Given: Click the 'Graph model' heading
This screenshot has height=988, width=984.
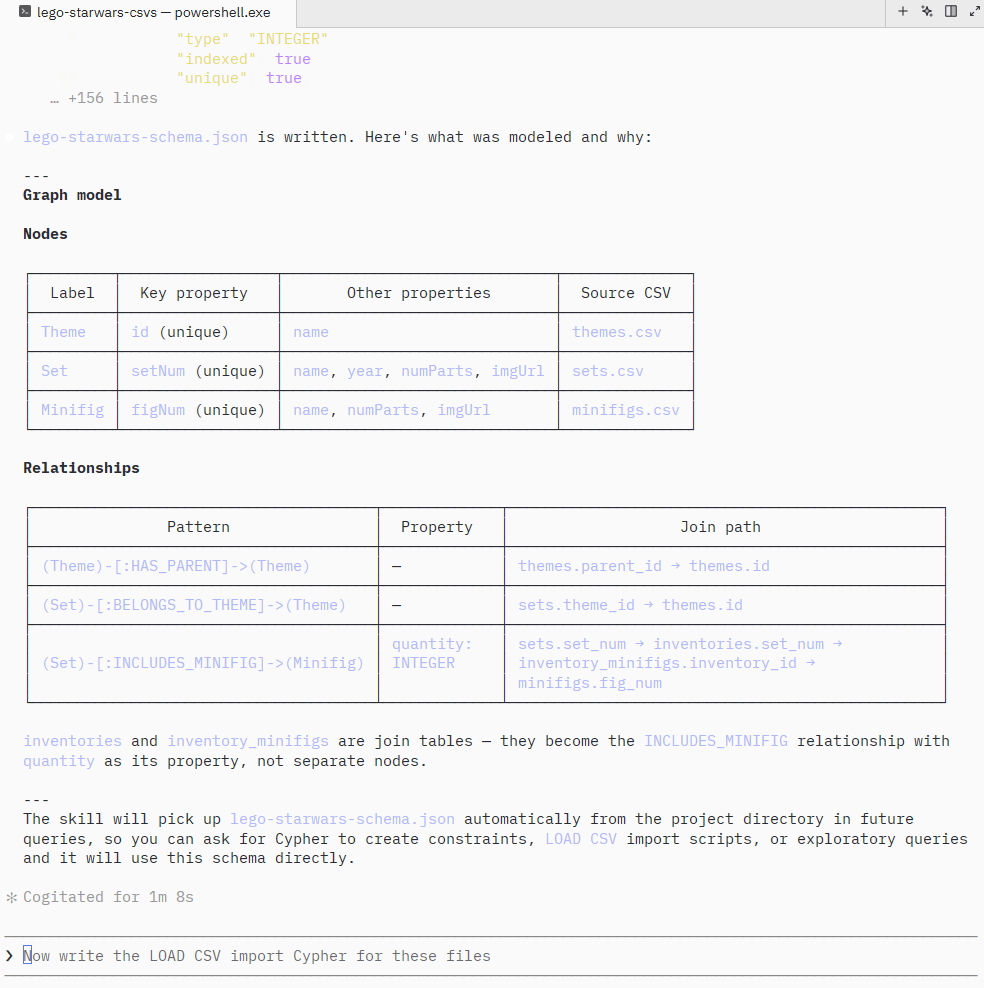Looking at the screenshot, I should (x=72, y=195).
